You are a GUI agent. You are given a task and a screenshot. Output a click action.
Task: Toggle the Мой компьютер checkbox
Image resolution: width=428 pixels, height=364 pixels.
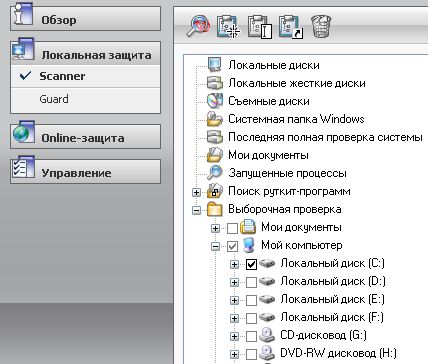pos(232,246)
